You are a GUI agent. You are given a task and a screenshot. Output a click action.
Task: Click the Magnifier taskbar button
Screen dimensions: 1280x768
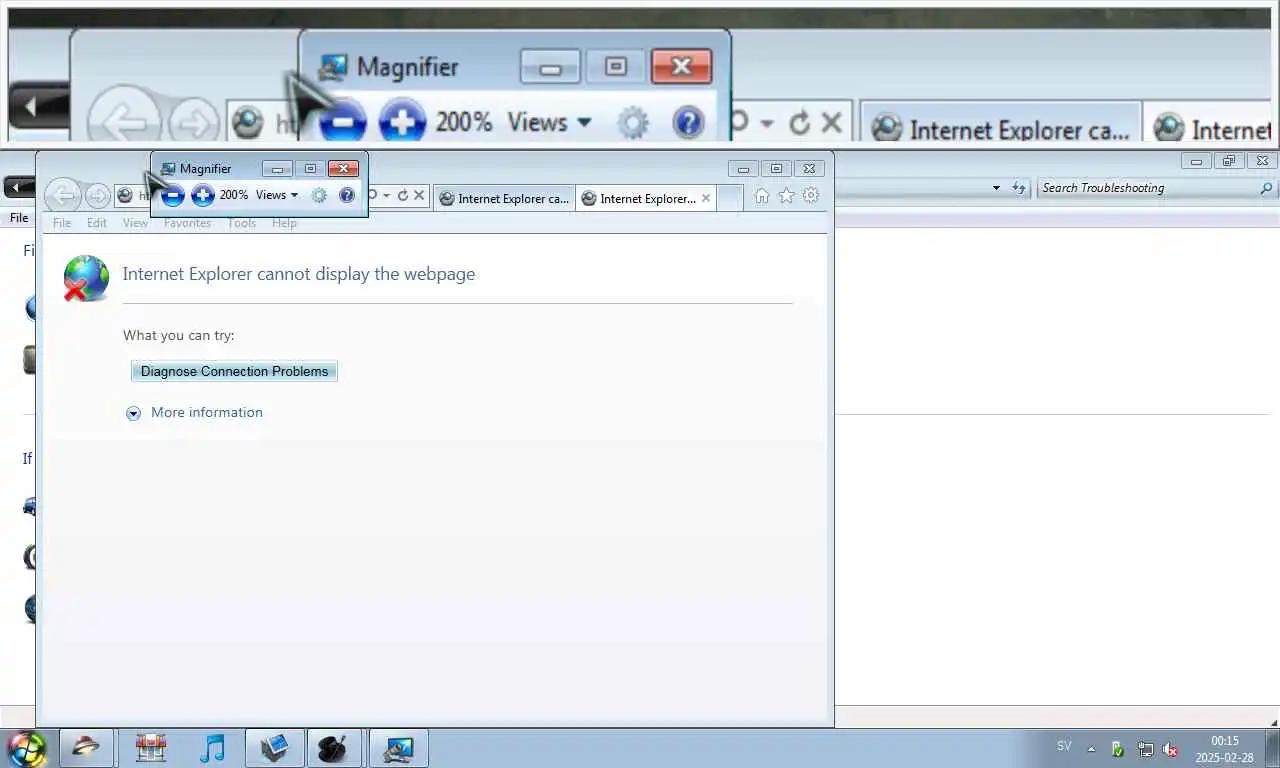(x=399, y=748)
